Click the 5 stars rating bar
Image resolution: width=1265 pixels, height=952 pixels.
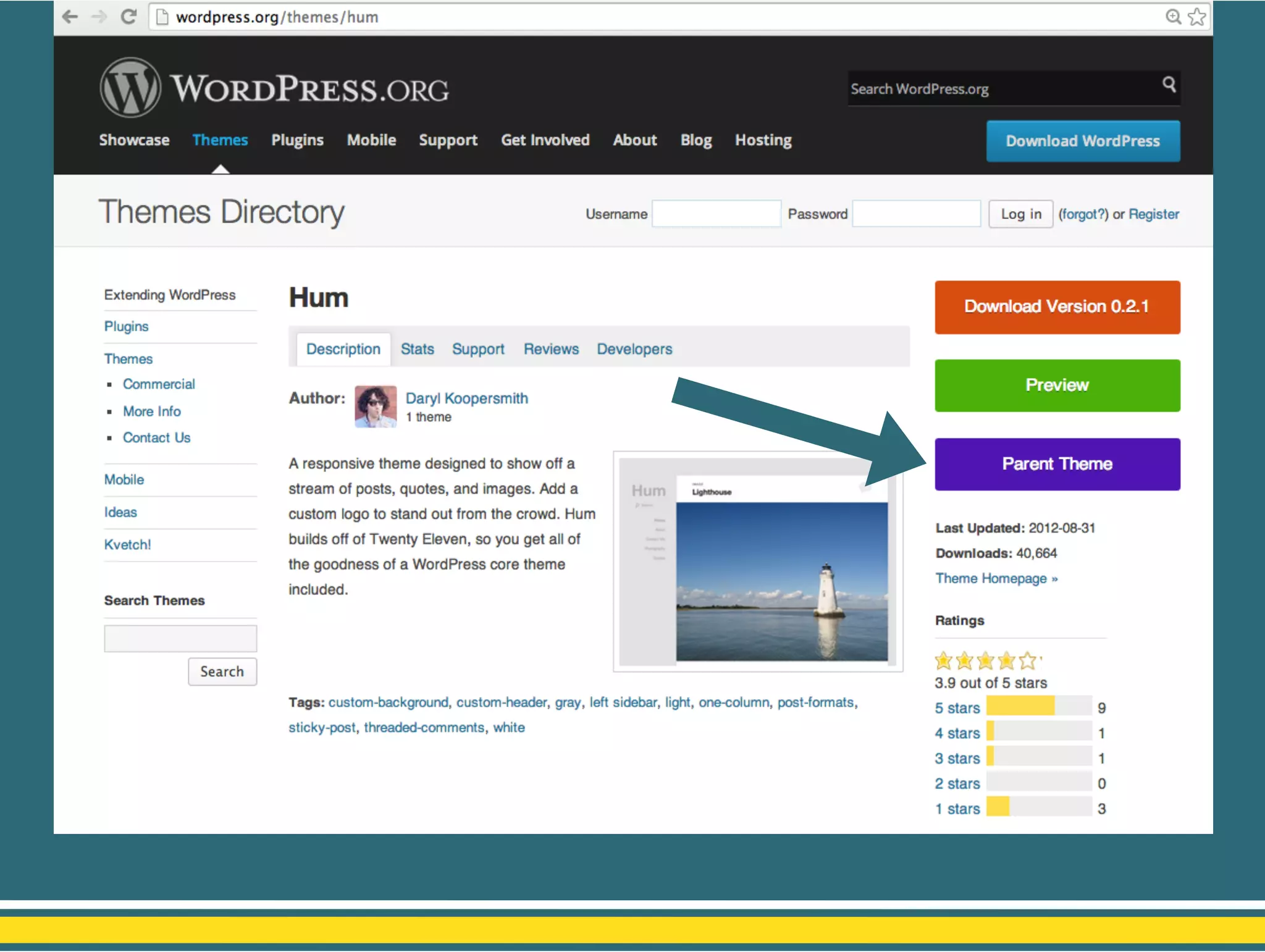[1038, 706]
